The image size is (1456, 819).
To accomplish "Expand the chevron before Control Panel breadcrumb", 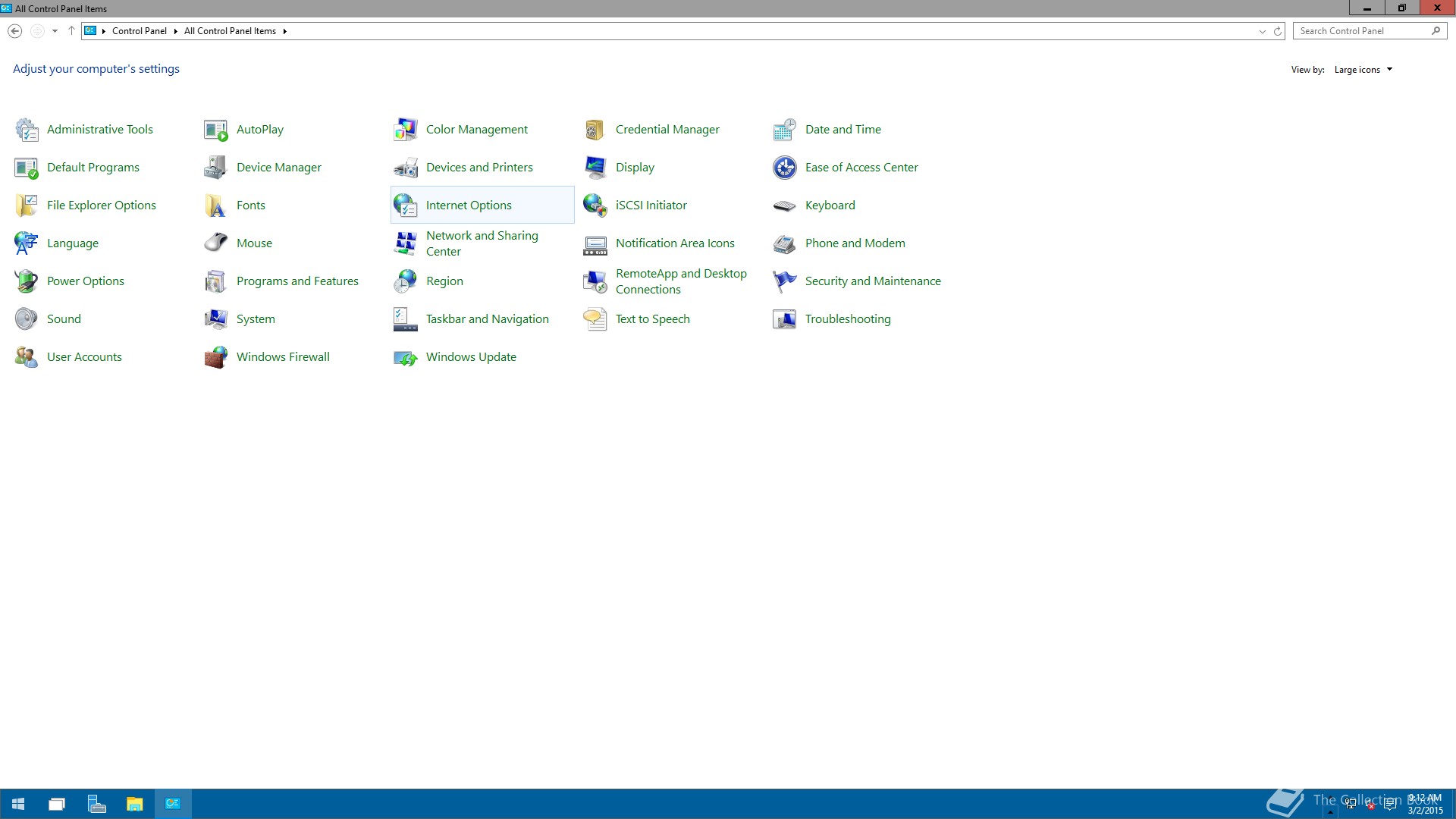I will (104, 31).
